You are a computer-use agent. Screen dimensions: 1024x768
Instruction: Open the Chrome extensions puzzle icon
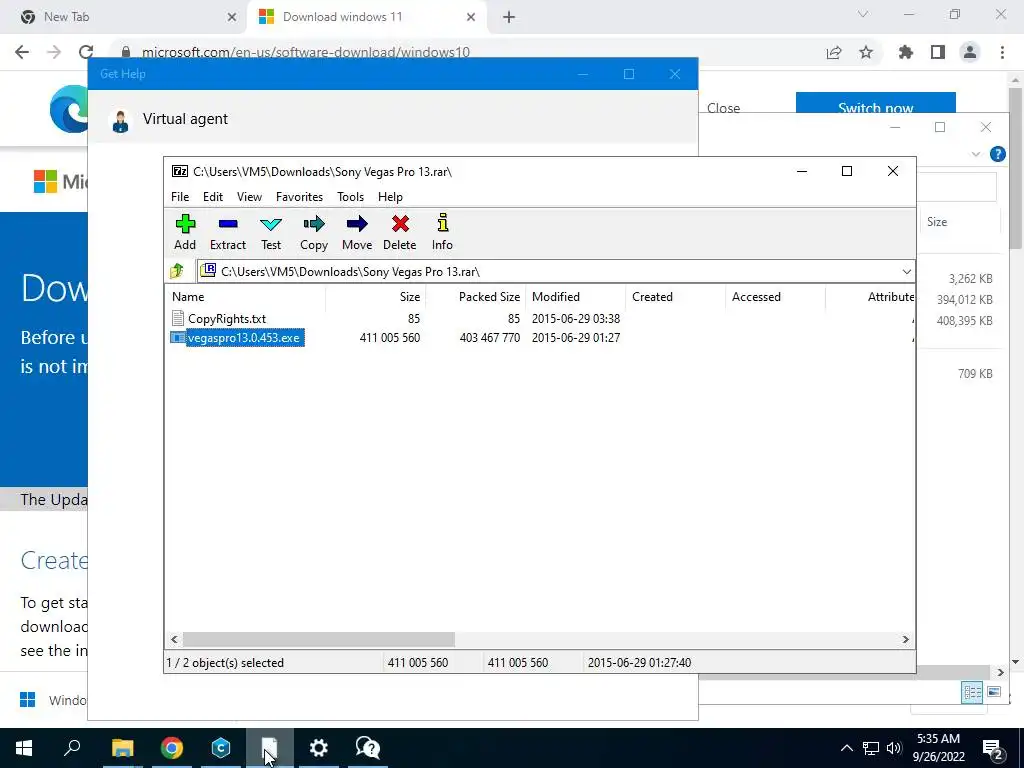click(905, 52)
